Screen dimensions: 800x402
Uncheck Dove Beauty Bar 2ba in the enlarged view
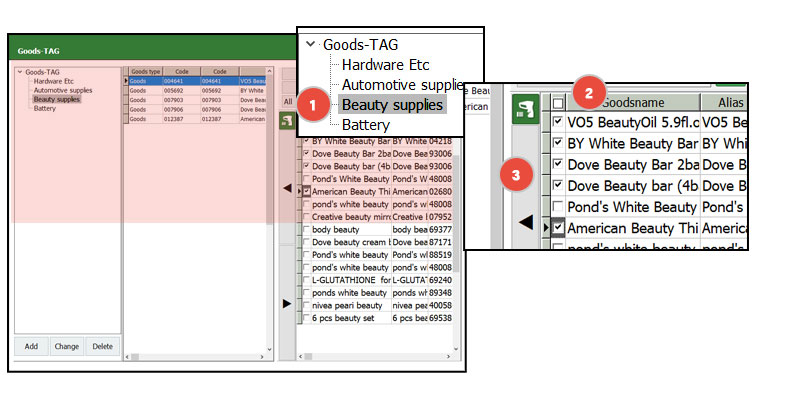[558, 164]
